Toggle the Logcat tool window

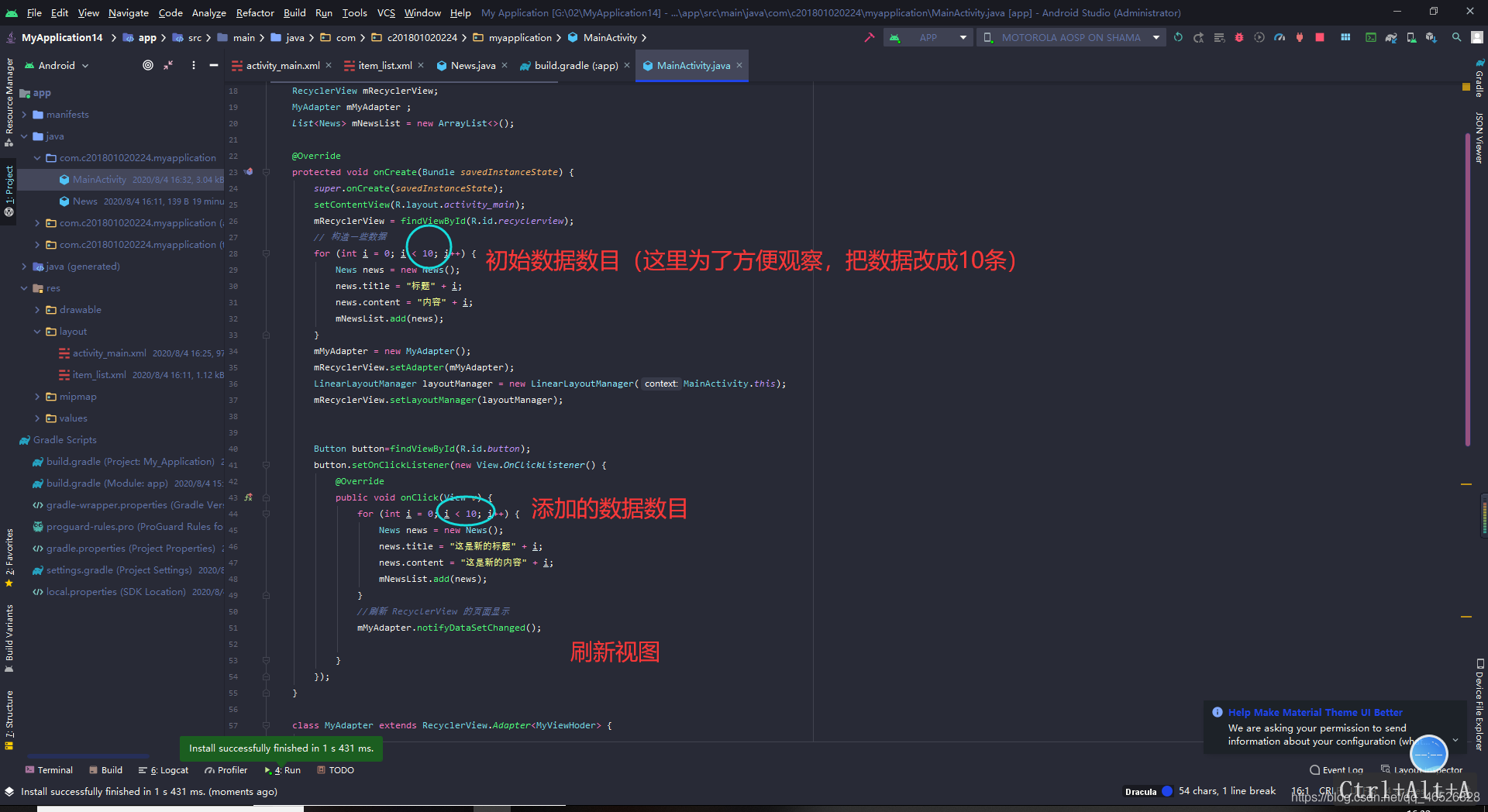(164, 770)
